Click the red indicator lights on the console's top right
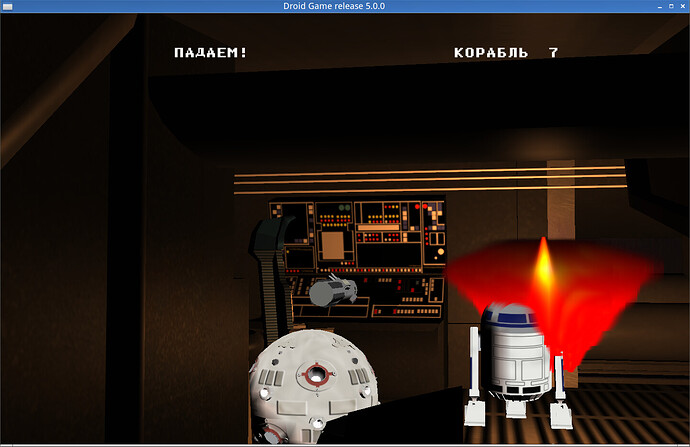The image size is (690, 447). 430,210
